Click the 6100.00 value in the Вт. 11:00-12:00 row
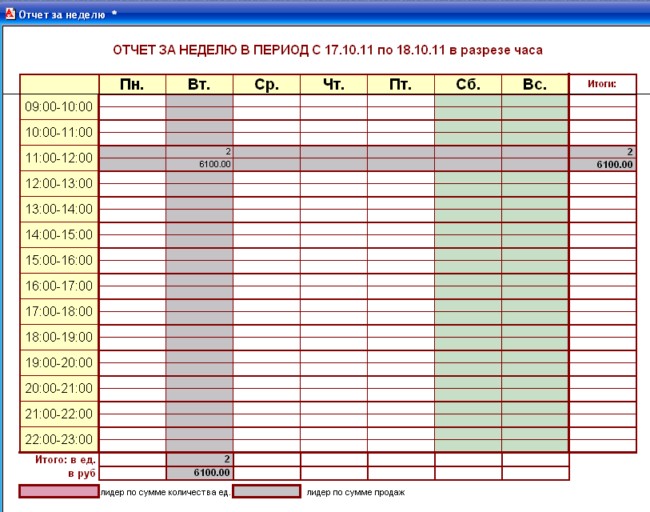This screenshot has height=512, width=650. (x=215, y=164)
